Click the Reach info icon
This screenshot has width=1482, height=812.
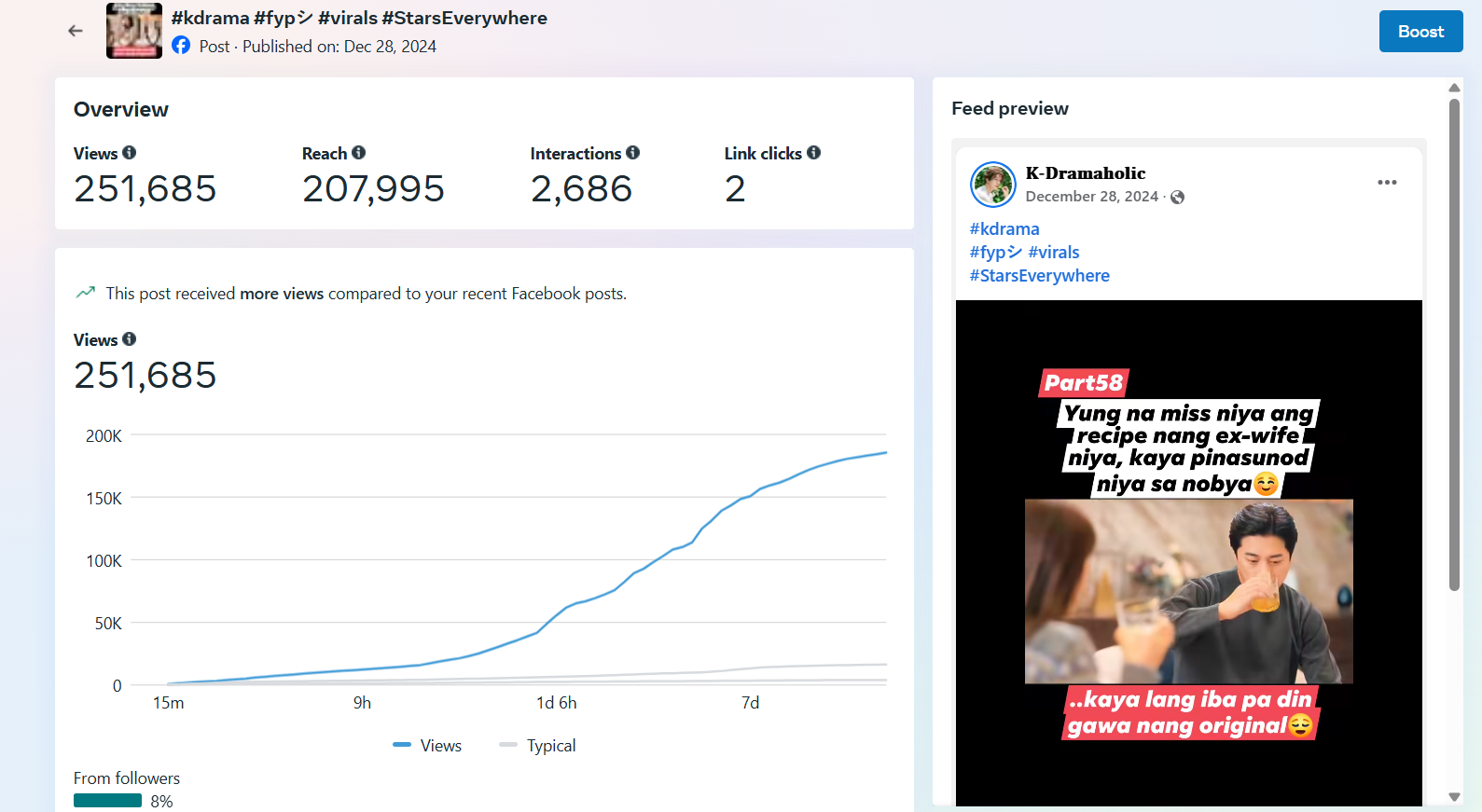(x=359, y=153)
